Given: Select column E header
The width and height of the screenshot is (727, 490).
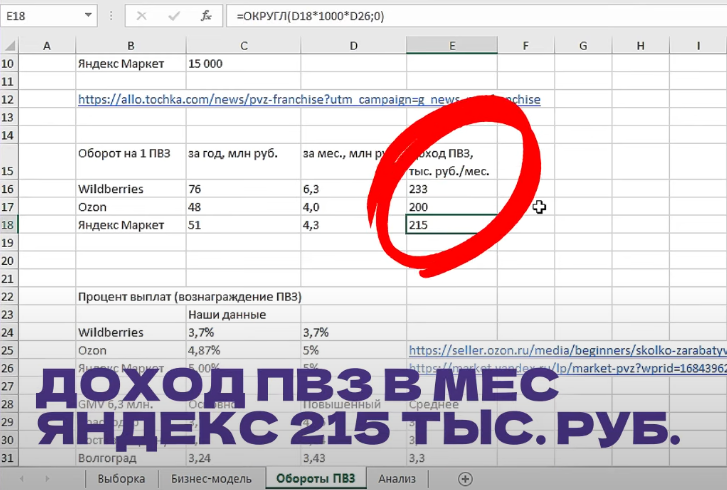Looking at the screenshot, I should [452, 45].
